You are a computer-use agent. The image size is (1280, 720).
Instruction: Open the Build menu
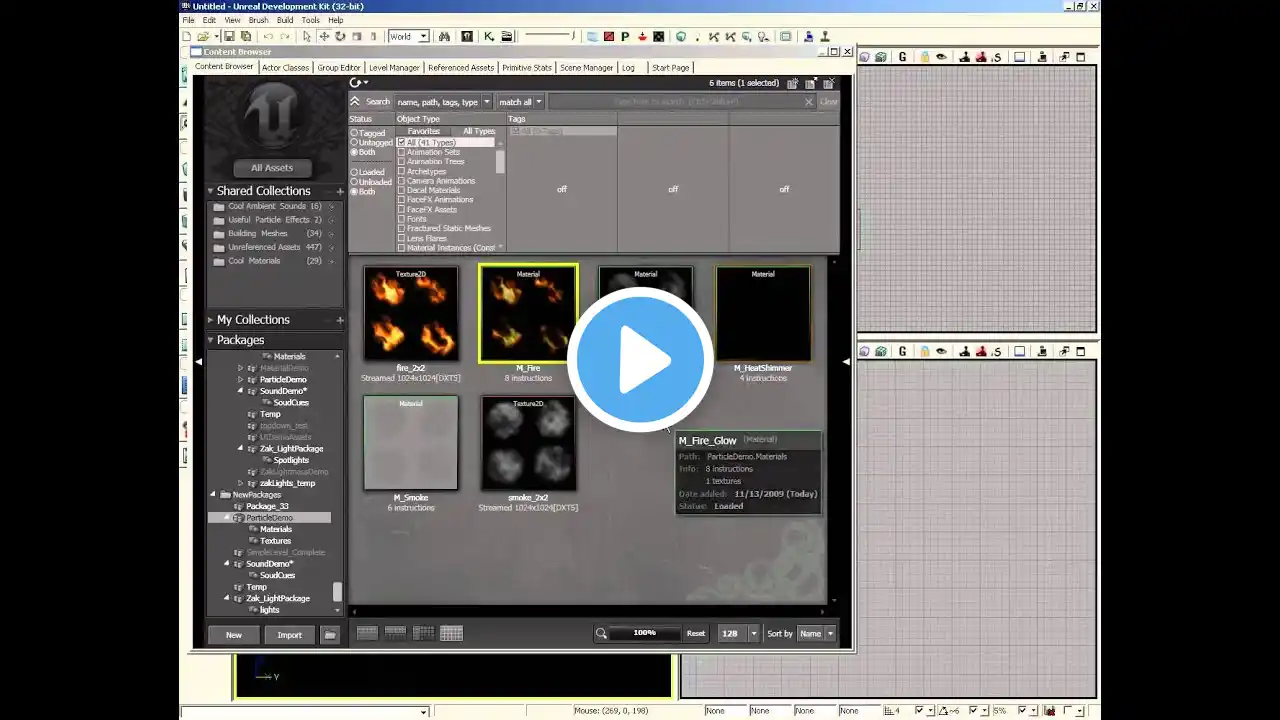pos(285,20)
